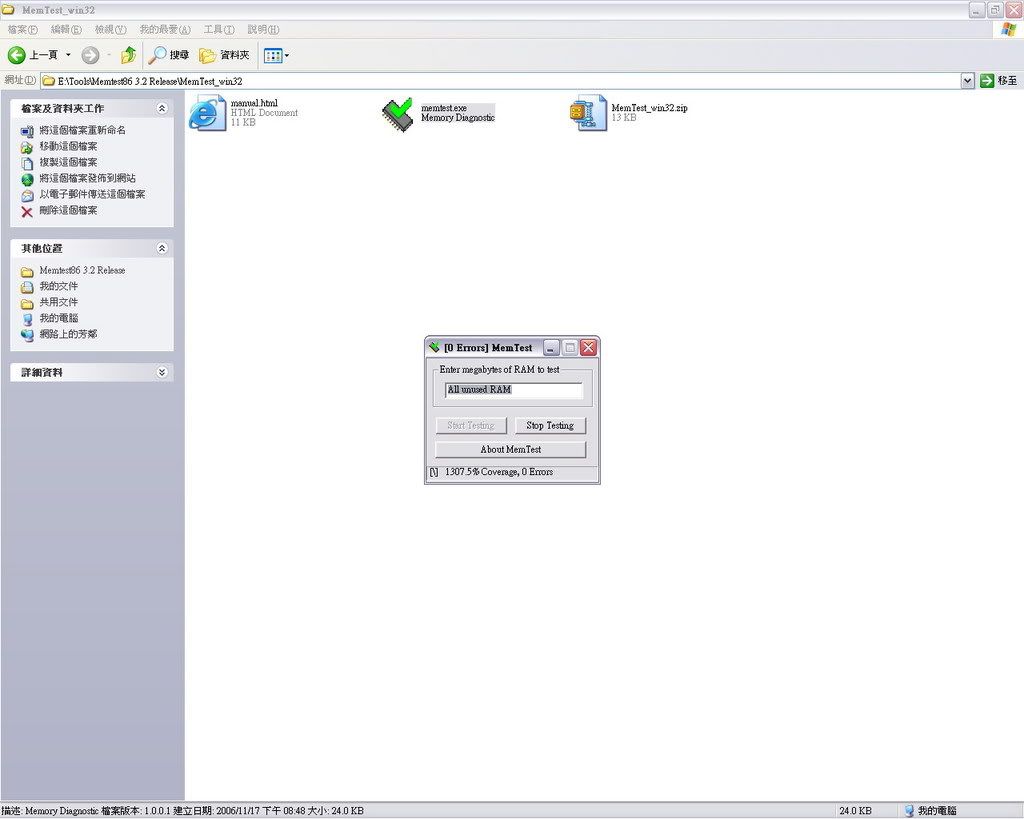Open the 檔案(F) File menu
Image resolution: width=1024 pixels, height=819 pixels.
(x=22, y=29)
